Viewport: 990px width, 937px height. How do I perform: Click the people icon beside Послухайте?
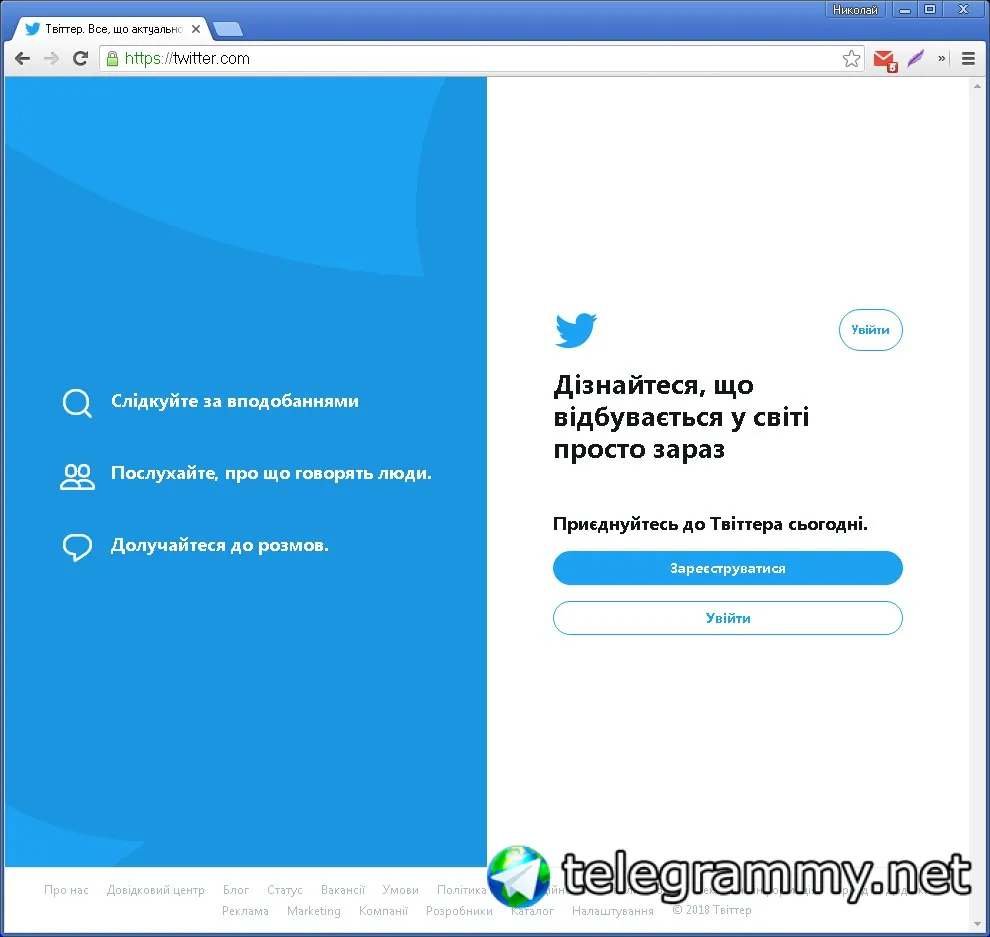point(77,477)
